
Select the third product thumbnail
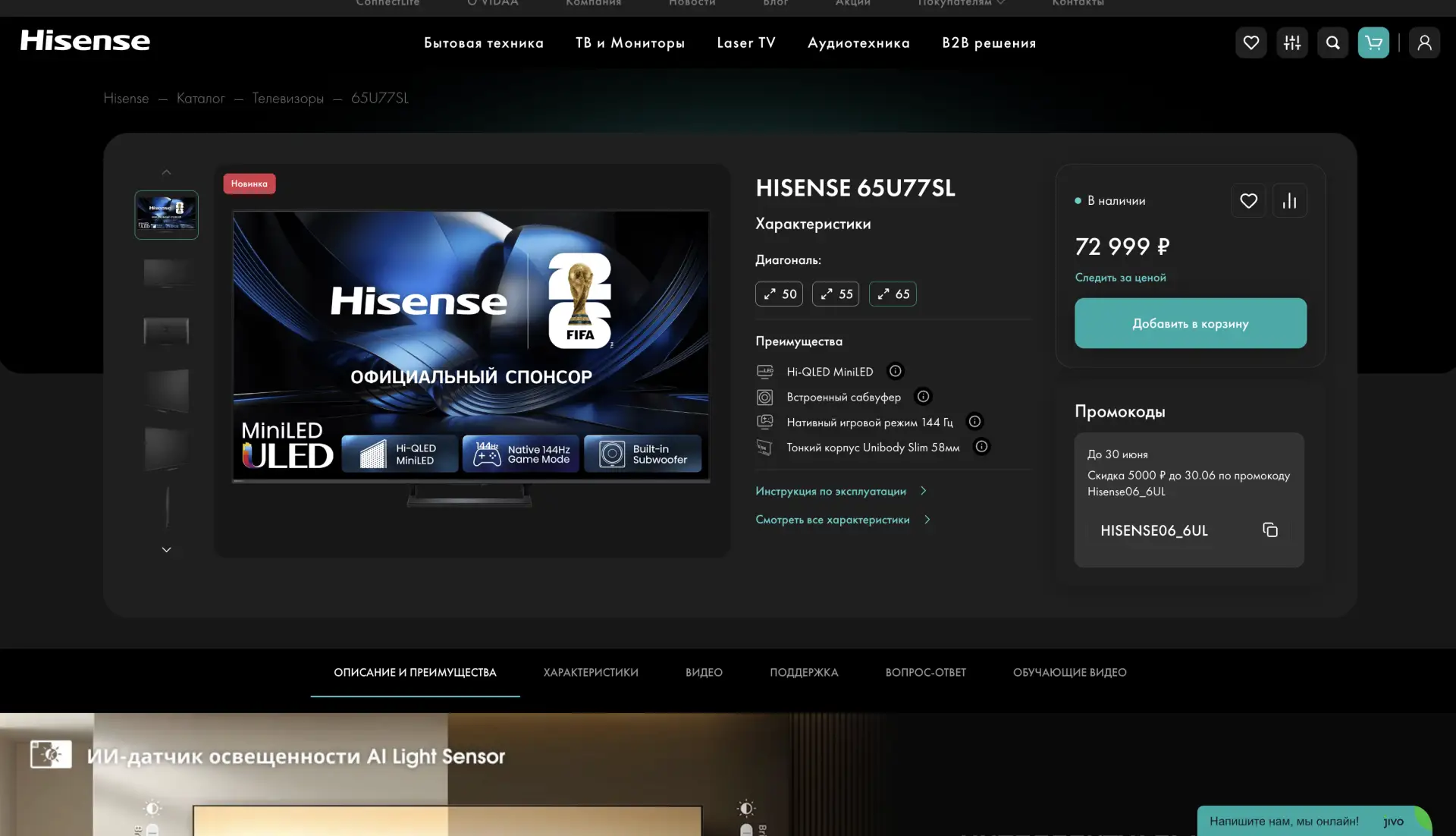coord(166,332)
